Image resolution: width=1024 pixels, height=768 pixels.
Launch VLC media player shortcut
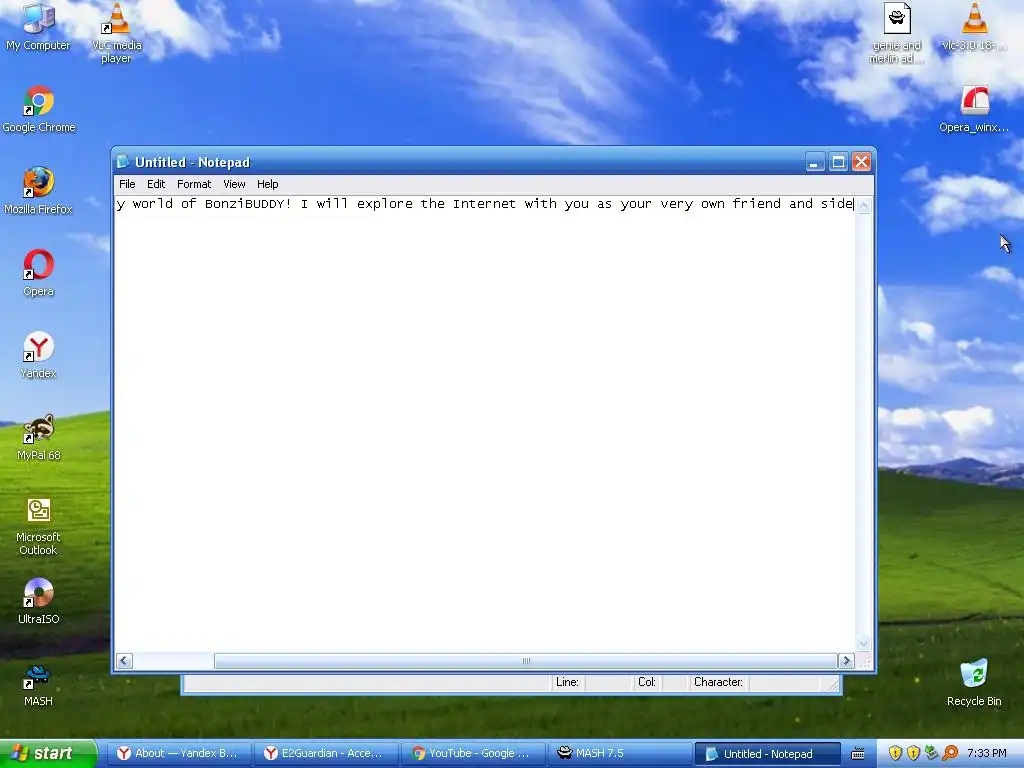(116, 33)
